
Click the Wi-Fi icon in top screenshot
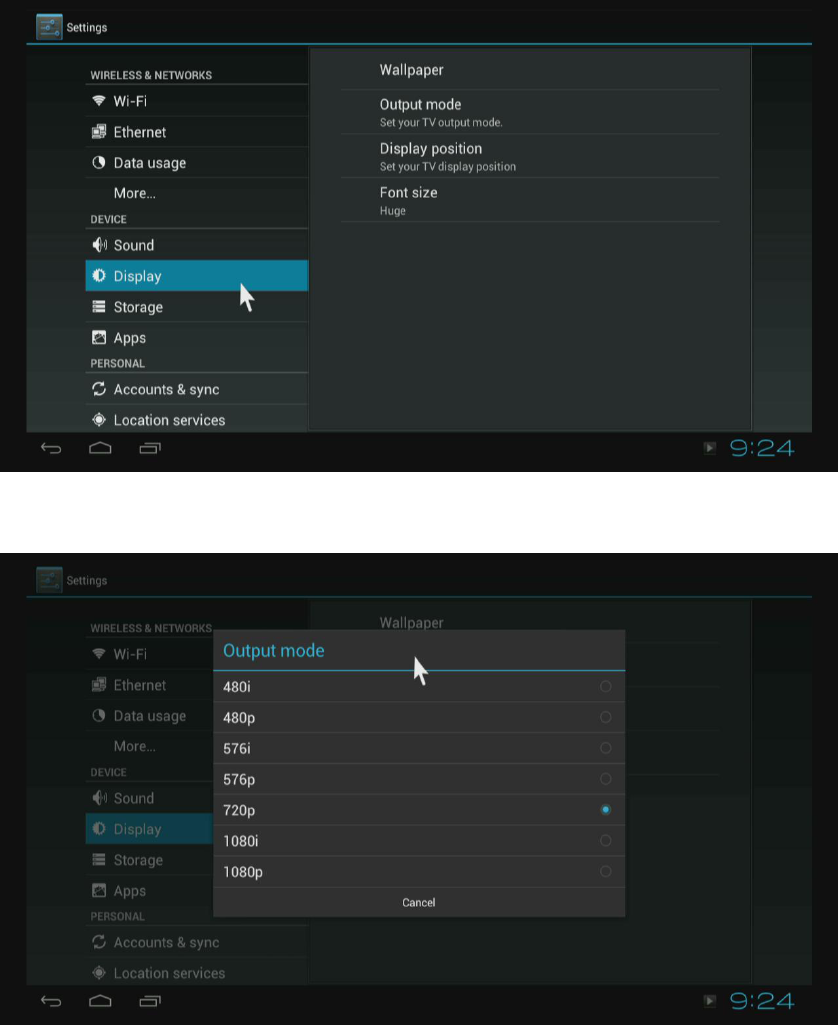click(x=99, y=101)
